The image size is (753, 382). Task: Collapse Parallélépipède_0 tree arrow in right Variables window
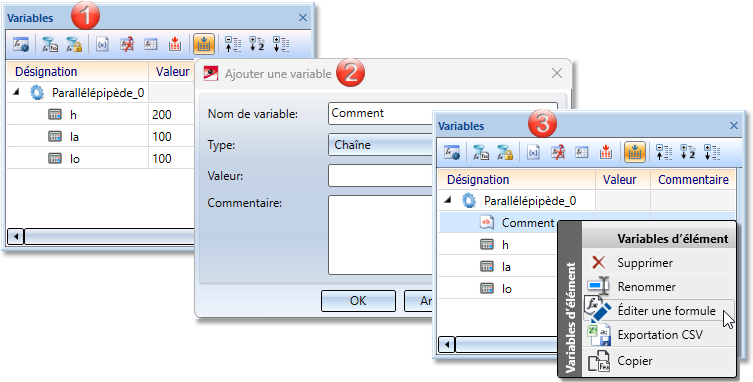tap(448, 200)
